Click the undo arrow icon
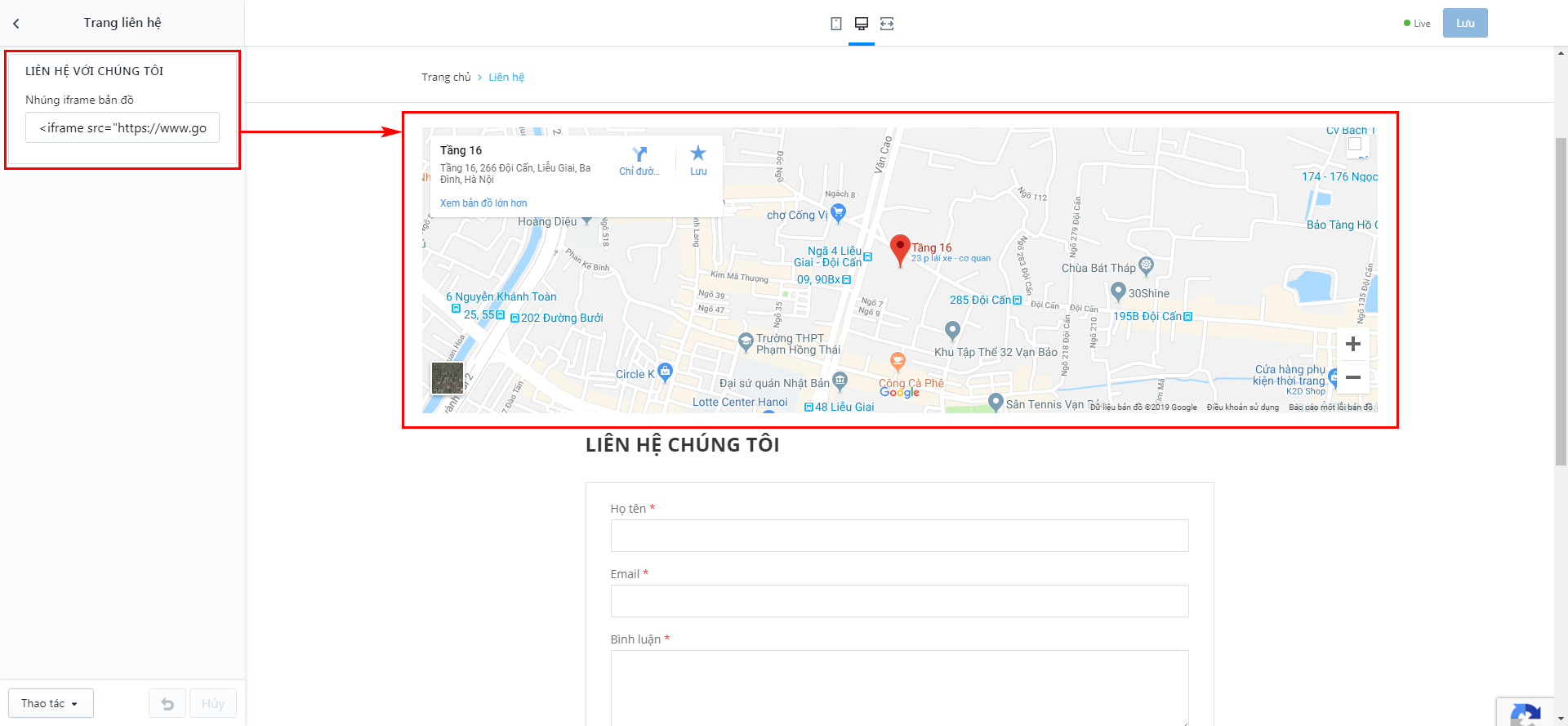Image resolution: width=1568 pixels, height=726 pixels. (x=167, y=703)
